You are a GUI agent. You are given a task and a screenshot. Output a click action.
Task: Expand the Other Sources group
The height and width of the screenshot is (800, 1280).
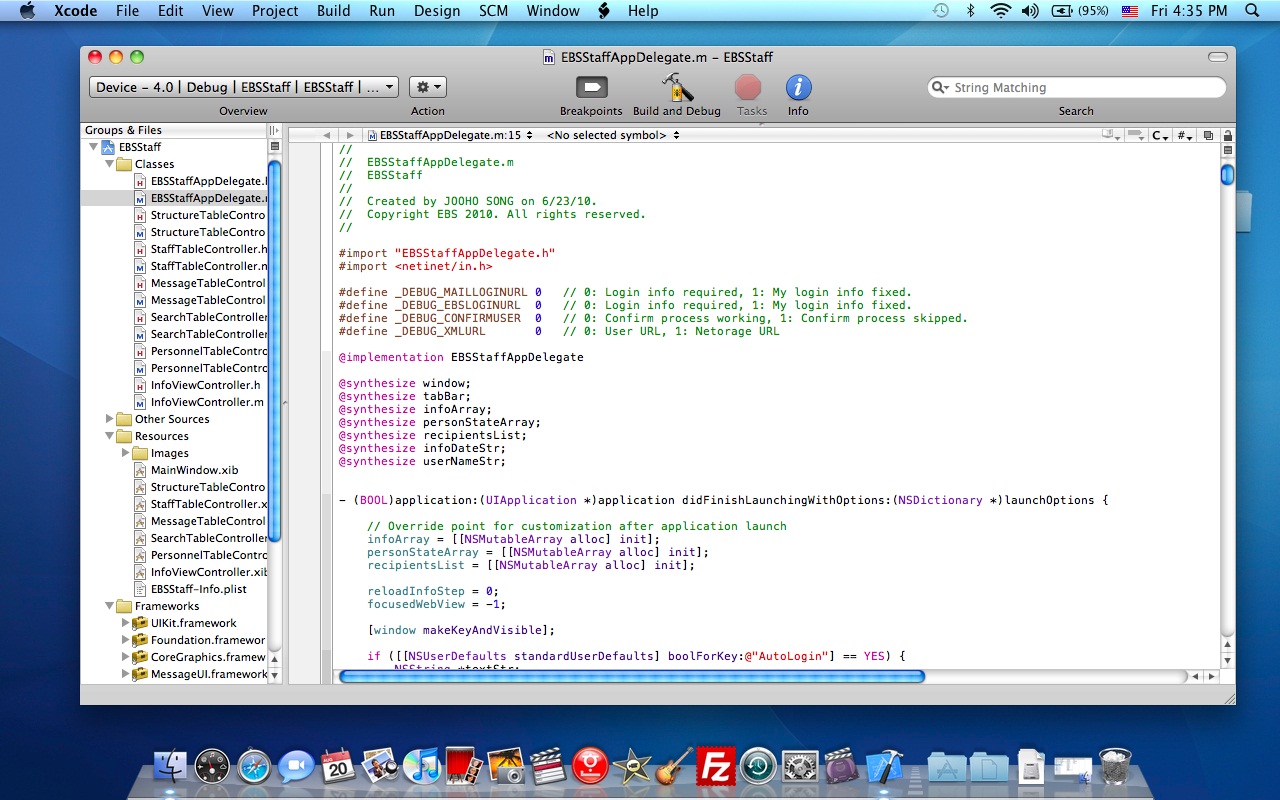point(110,419)
